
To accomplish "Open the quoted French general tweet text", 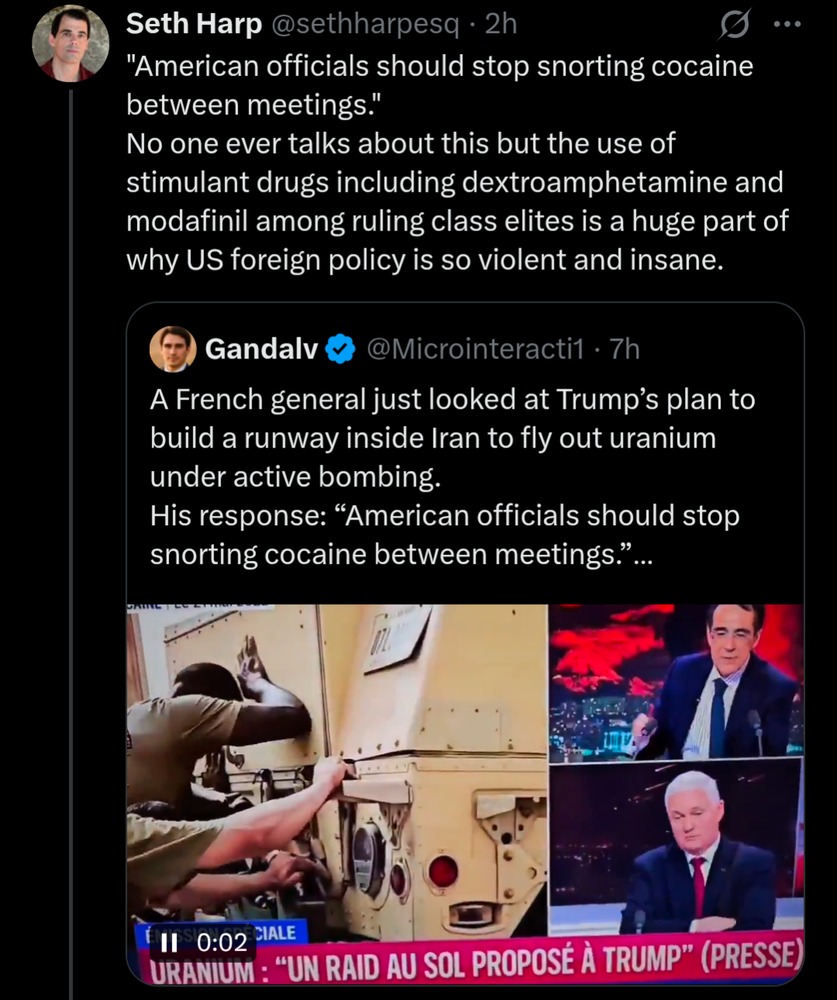I will point(450,478).
